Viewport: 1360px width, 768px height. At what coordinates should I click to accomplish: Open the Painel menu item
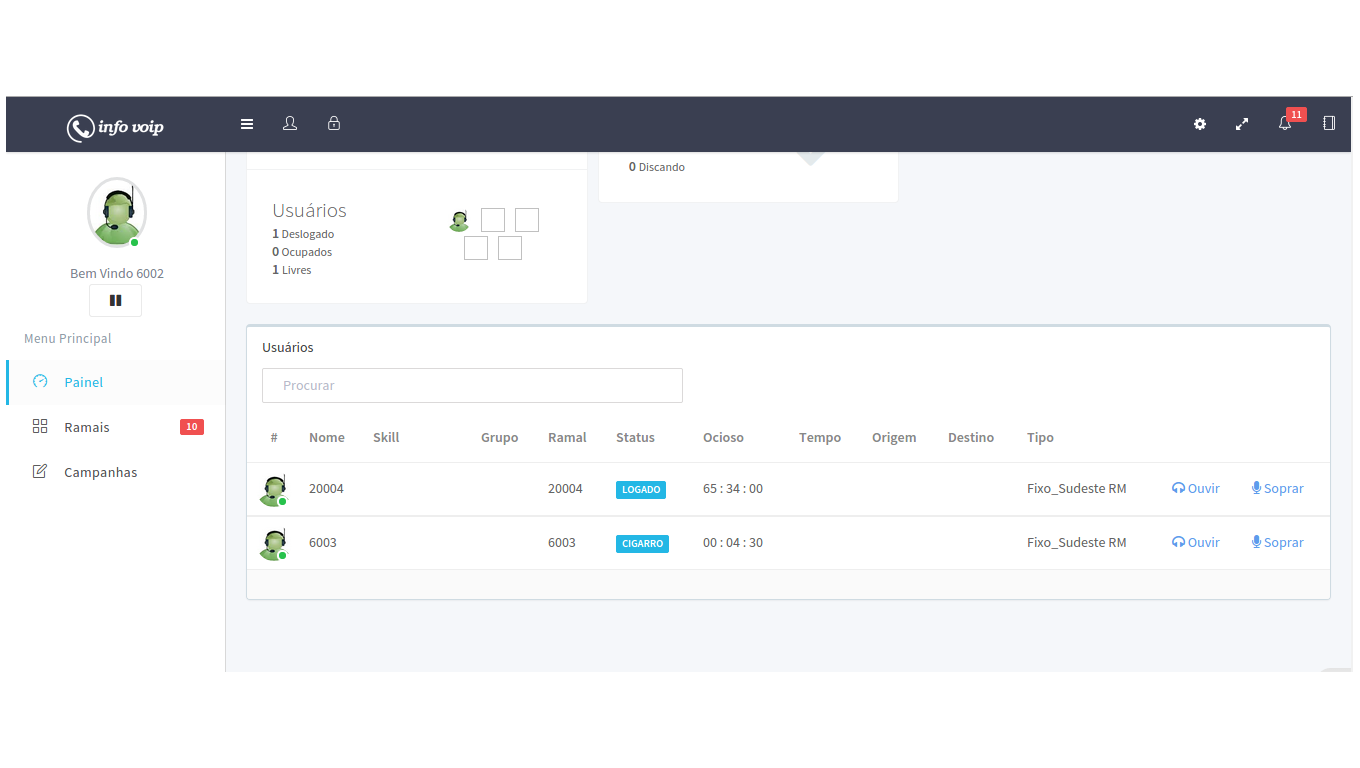(84, 382)
